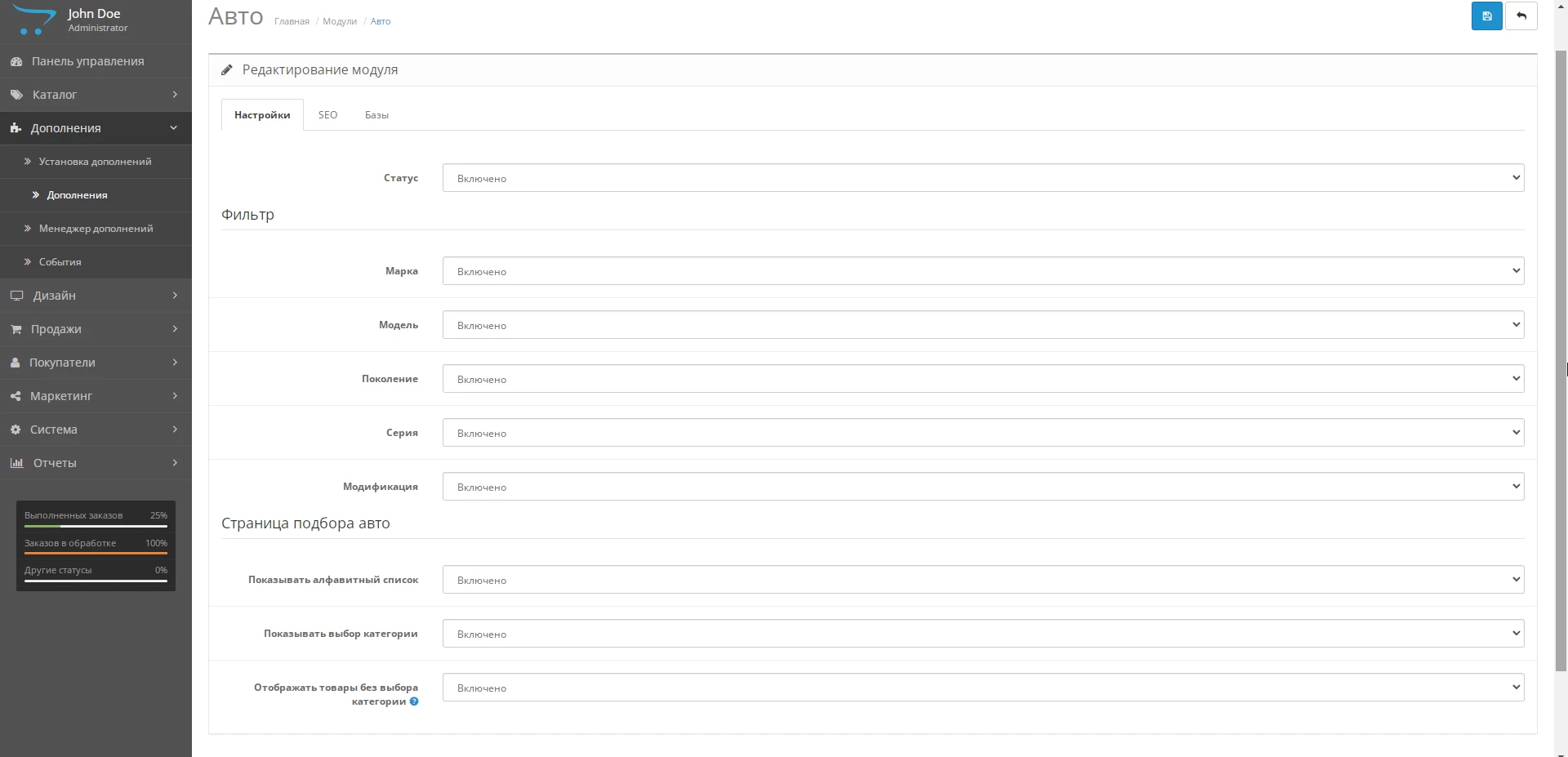Open the Модель dropdown

(983, 325)
